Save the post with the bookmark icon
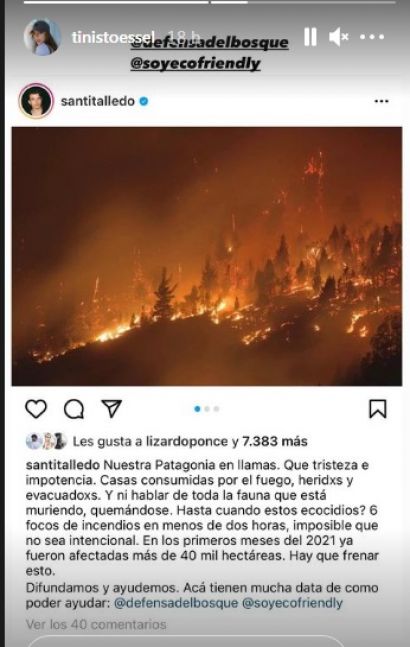The height and width of the screenshot is (647, 410). pos(377,409)
